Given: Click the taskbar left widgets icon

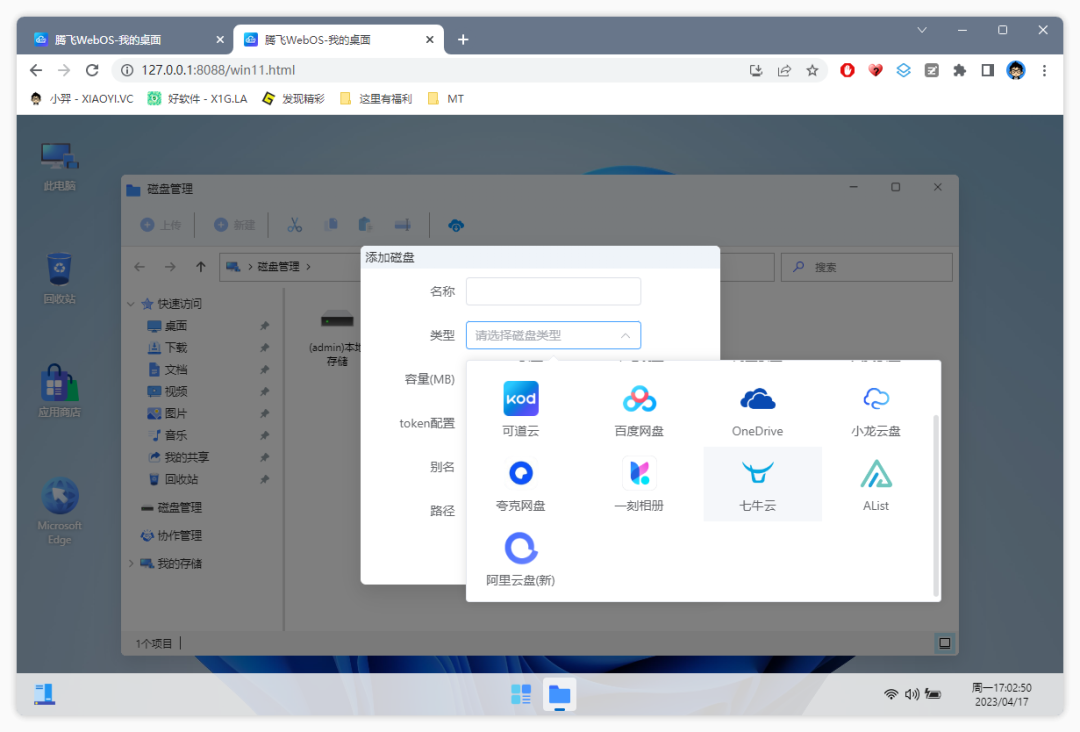Looking at the screenshot, I should tap(45, 694).
